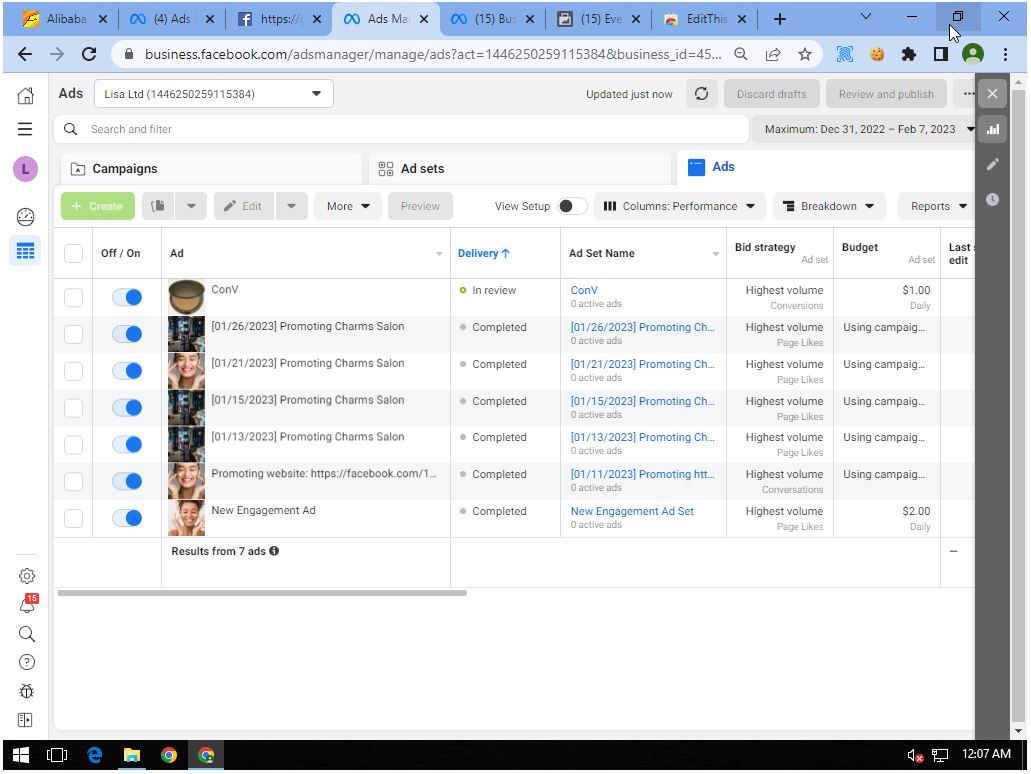Open the Columns: Performance dropdown
Viewport: 1031px width, 774px height.
pos(679,206)
